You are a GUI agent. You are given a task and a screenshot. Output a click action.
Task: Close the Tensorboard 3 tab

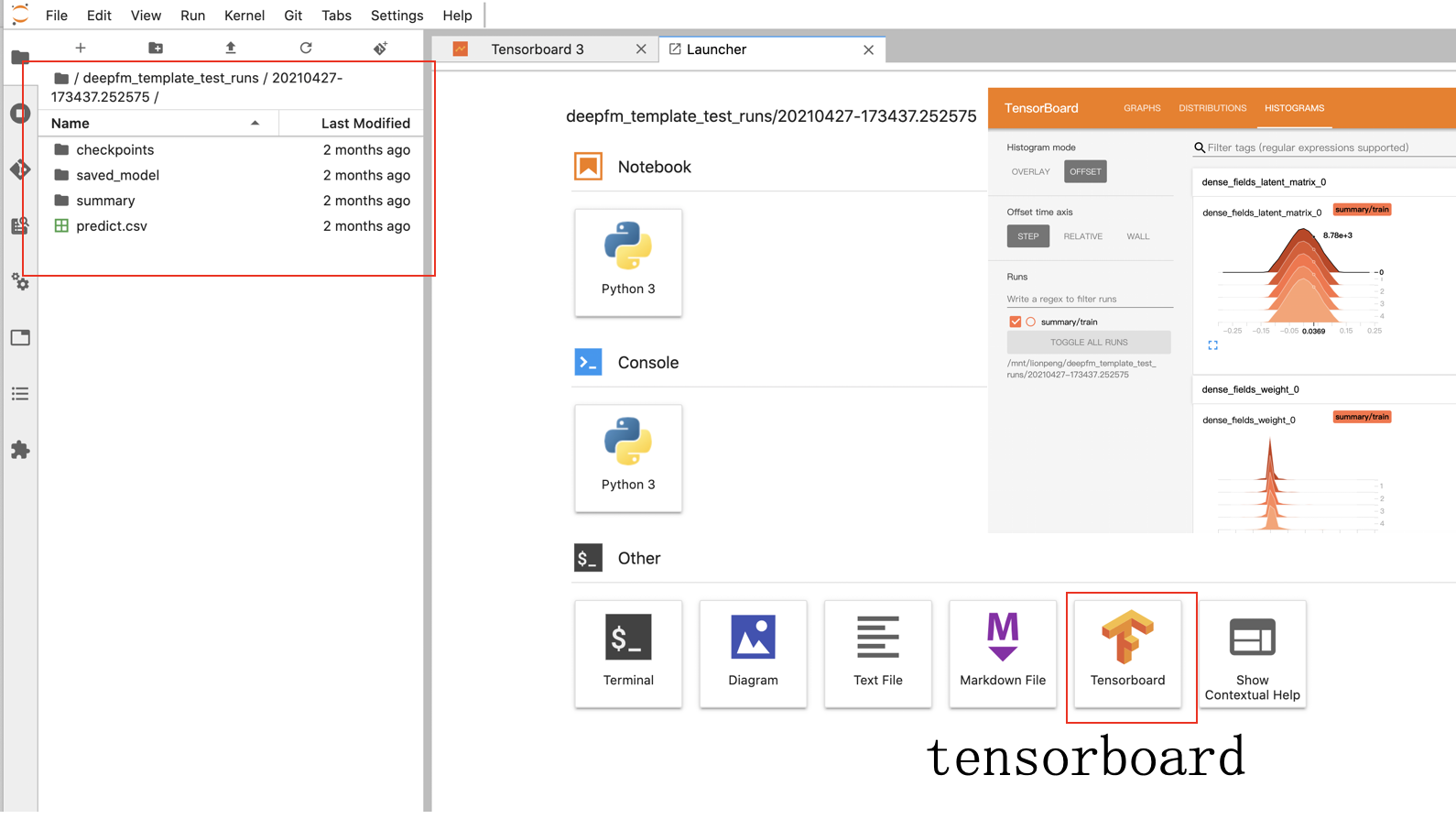click(641, 49)
